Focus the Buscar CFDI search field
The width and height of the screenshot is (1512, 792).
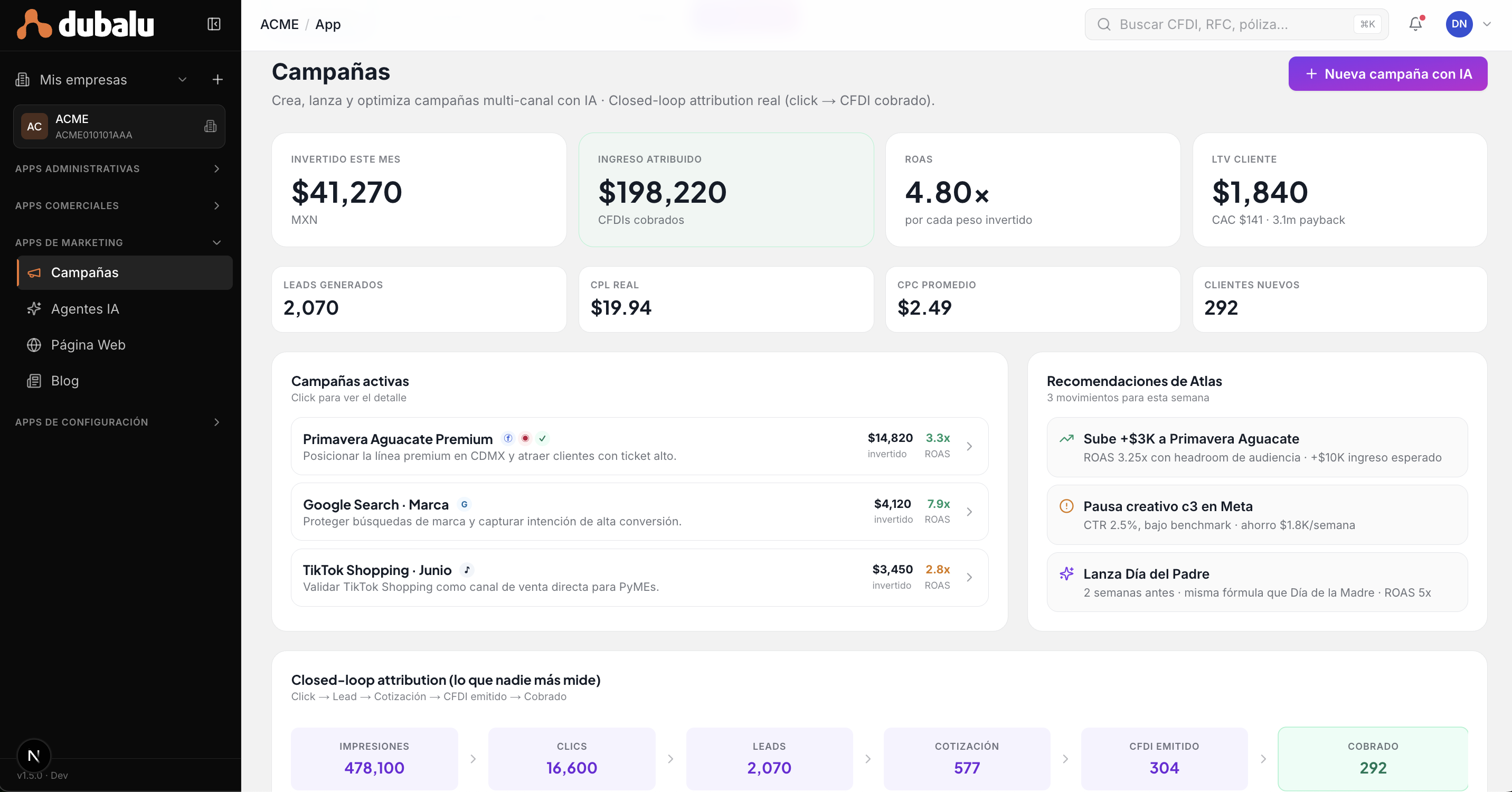[x=1236, y=24]
